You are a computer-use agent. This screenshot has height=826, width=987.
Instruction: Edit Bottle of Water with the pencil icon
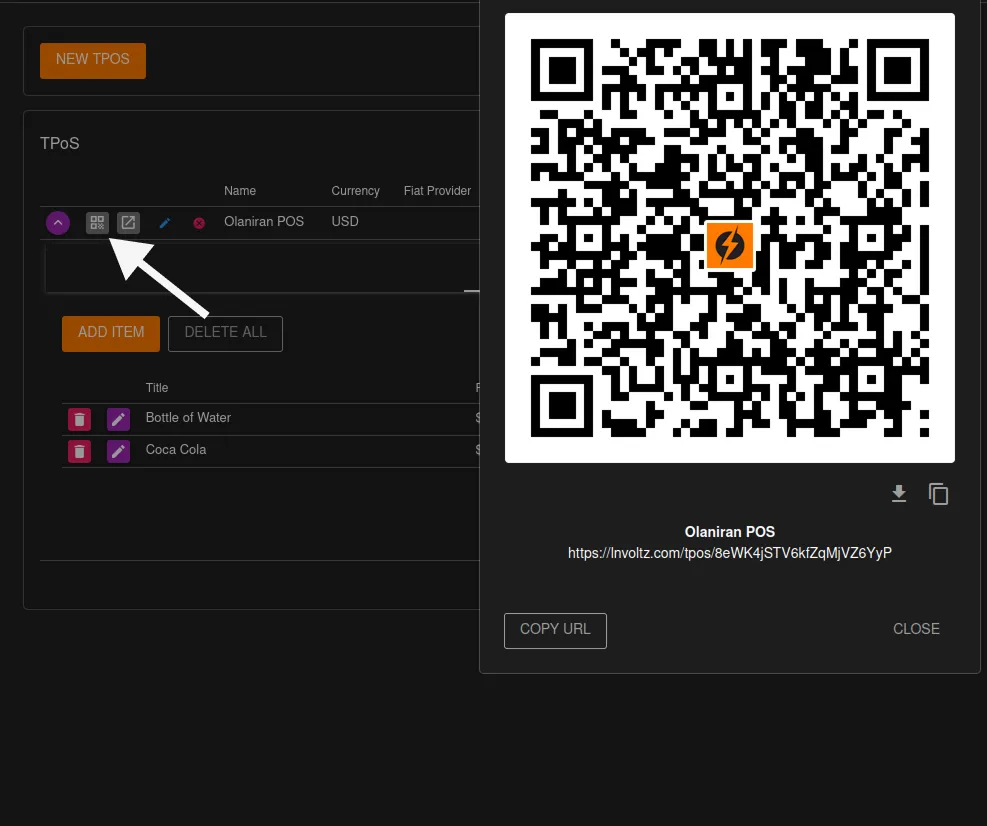point(118,419)
